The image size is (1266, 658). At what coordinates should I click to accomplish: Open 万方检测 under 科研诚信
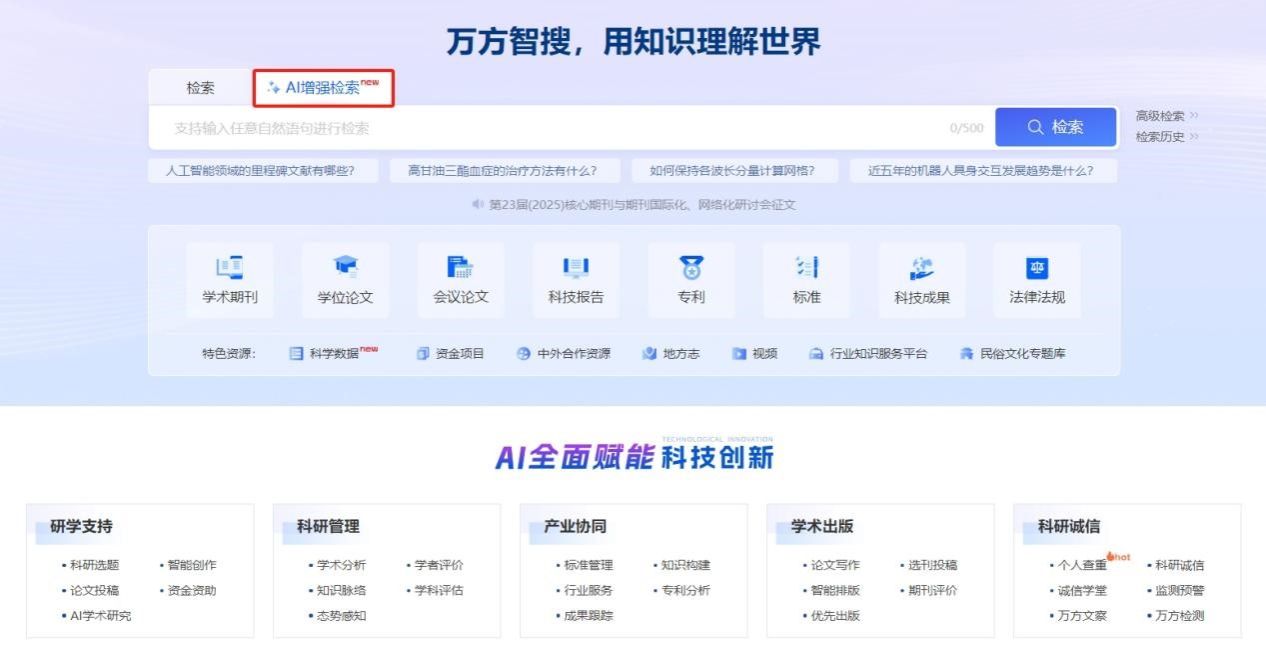1180,615
